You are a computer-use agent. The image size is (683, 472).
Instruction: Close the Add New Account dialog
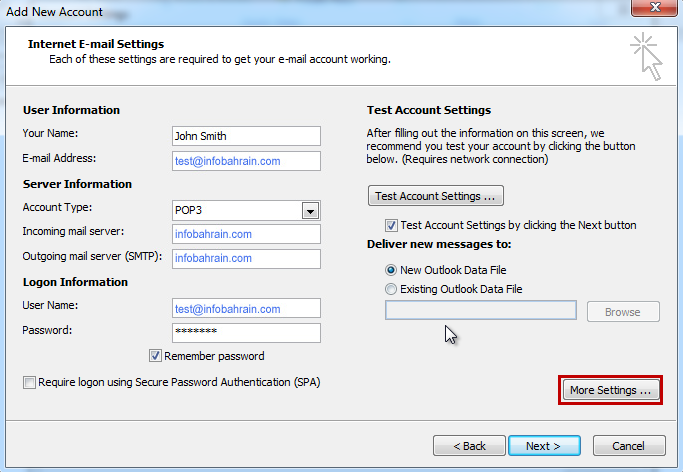(656, 7)
